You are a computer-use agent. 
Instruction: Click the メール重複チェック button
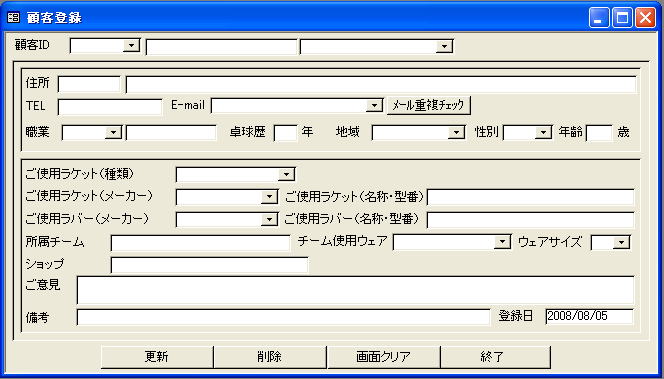point(429,105)
